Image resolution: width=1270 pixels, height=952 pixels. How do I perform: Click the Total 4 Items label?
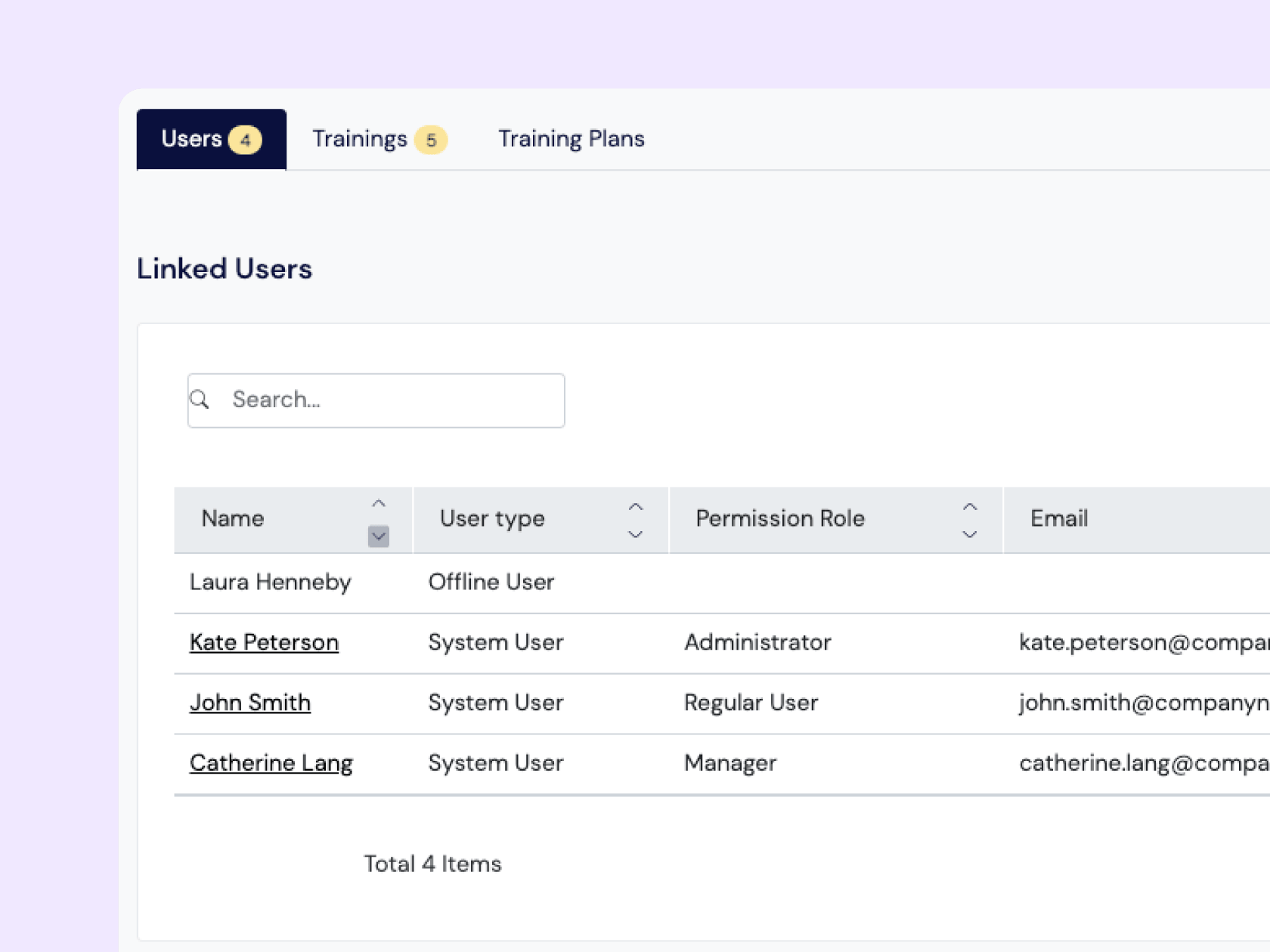coord(432,863)
